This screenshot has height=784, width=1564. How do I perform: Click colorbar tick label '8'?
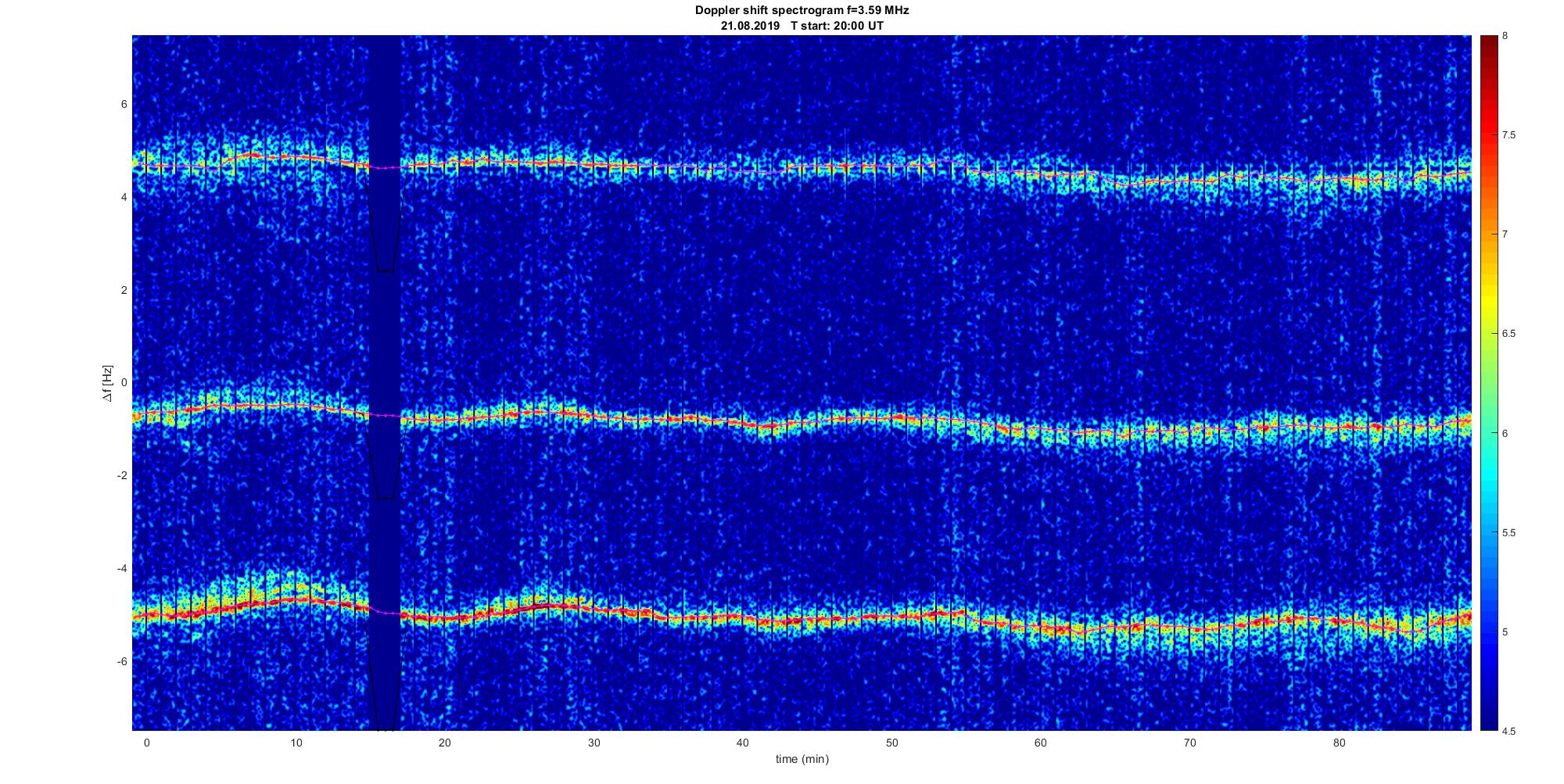tap(1505, 36)
